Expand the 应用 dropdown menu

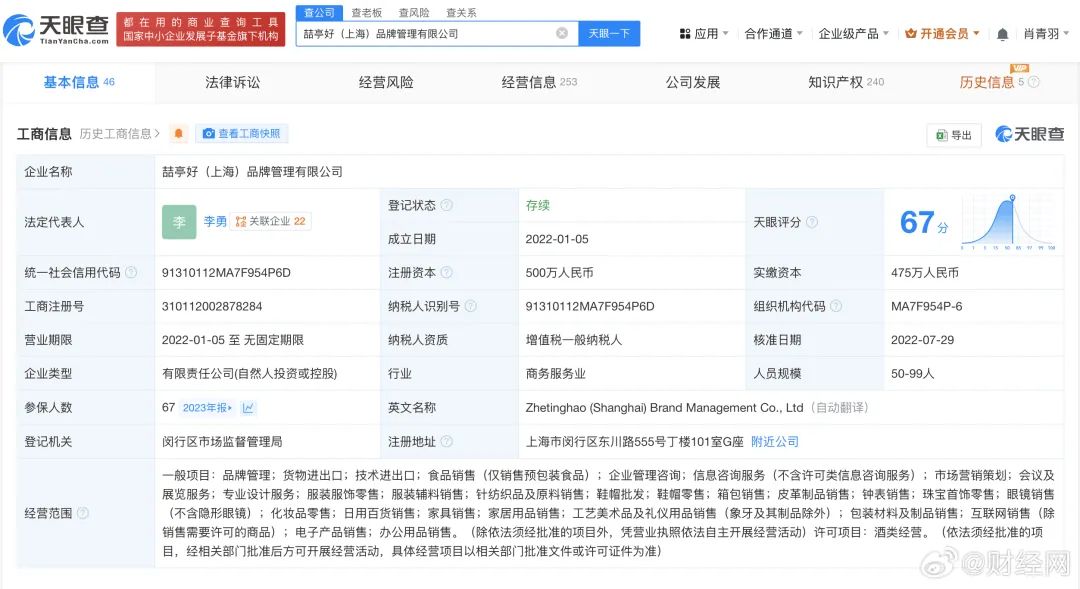704,34
